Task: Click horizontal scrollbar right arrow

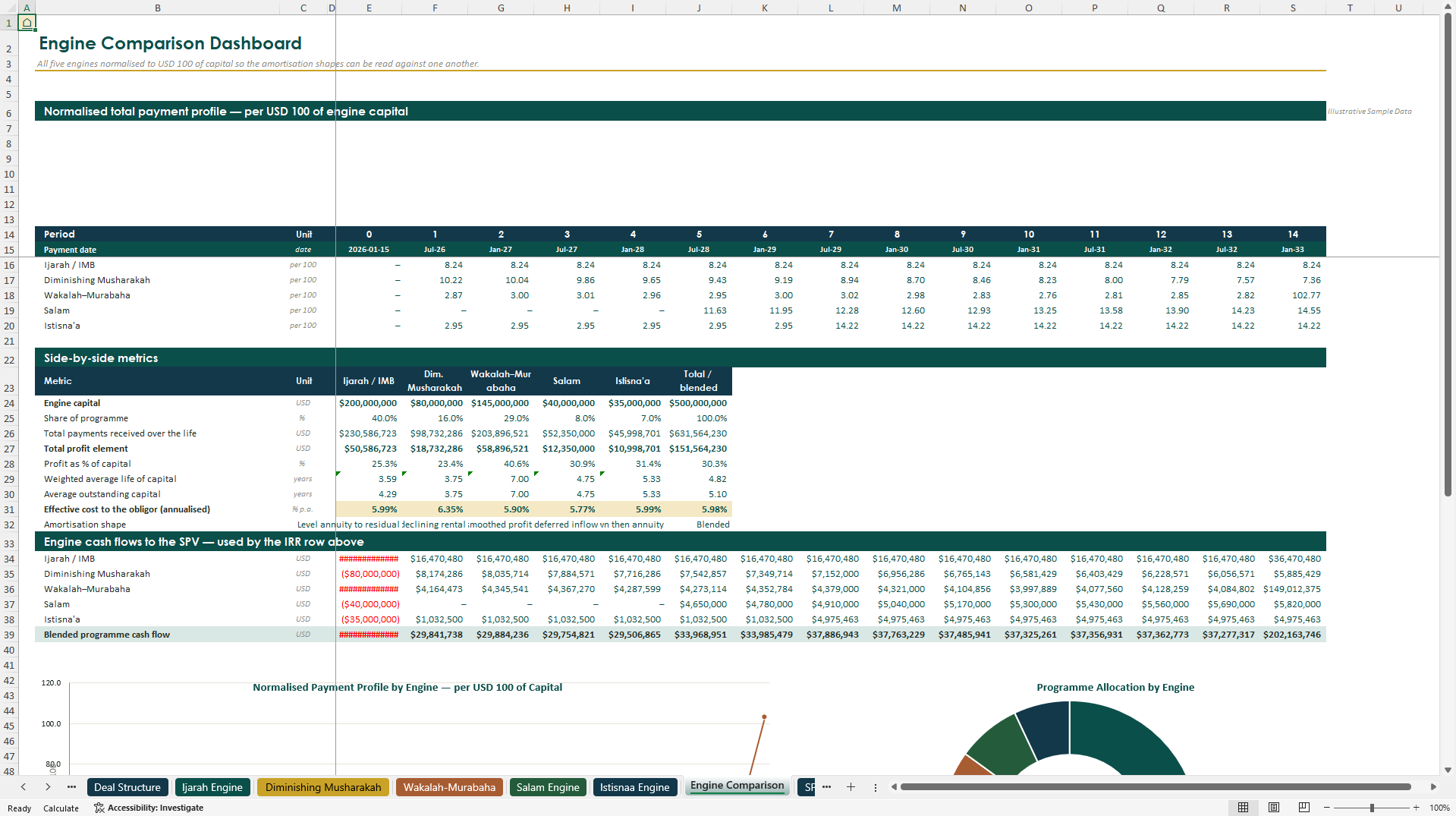Action: click(1433, 787)
